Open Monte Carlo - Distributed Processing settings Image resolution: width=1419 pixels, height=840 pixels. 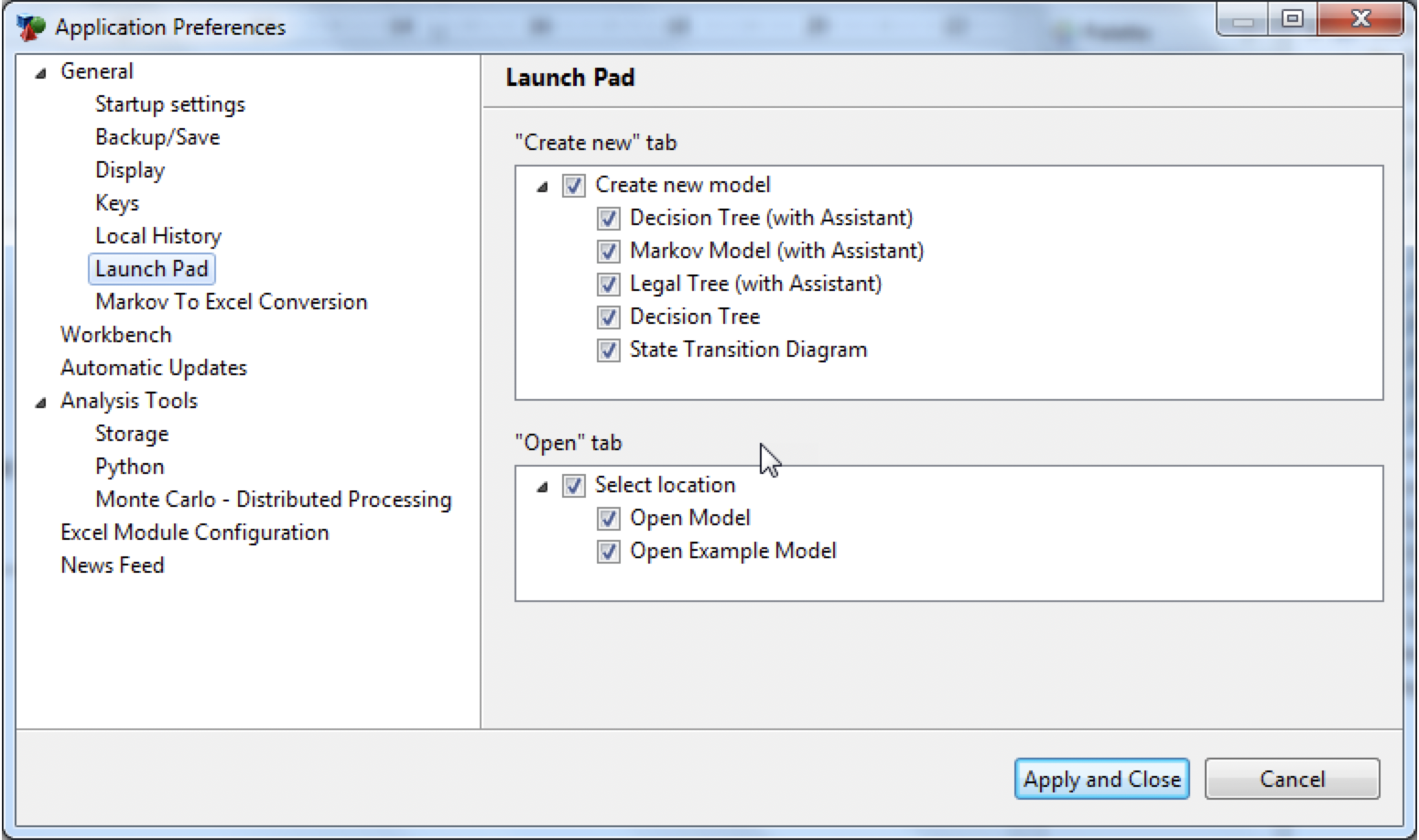click(273, 499)
